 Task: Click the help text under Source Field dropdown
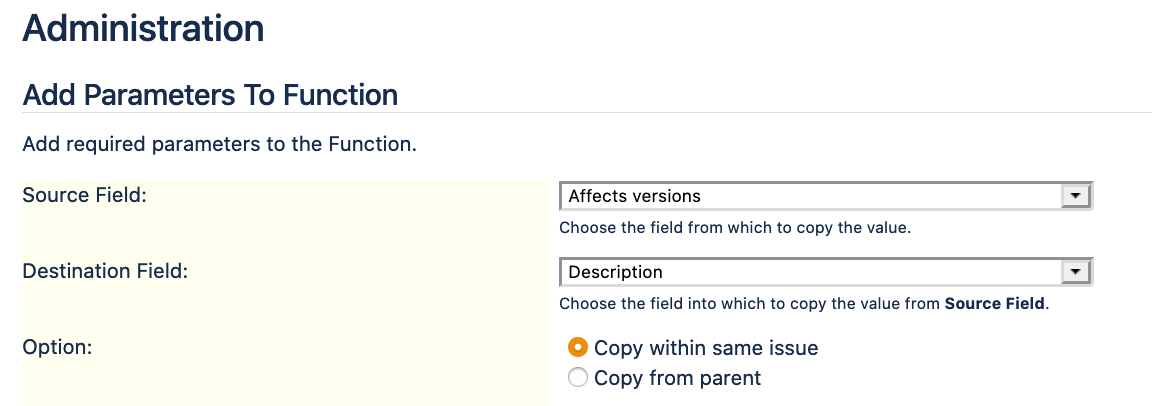coord(734,227)
